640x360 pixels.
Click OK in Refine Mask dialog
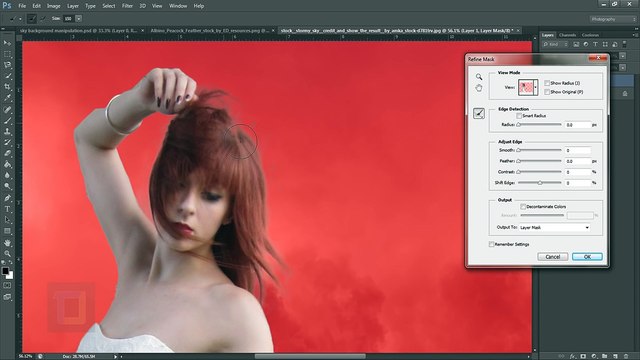tap(587, 257)
